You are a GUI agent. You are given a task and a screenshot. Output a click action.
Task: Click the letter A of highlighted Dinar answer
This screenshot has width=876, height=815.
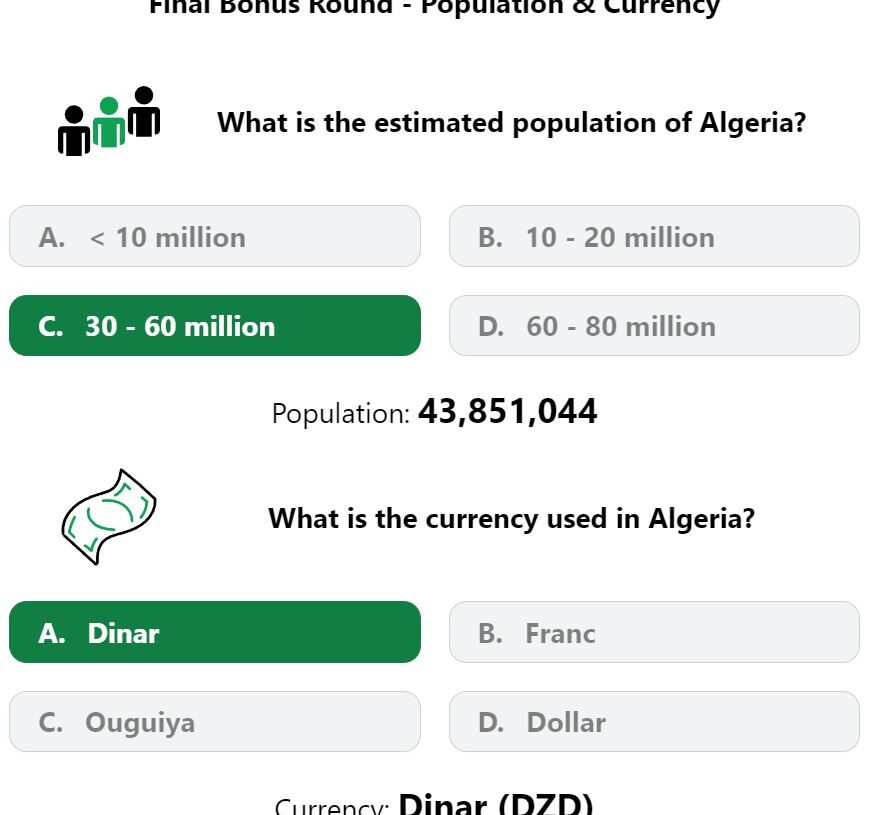point(52,633)
